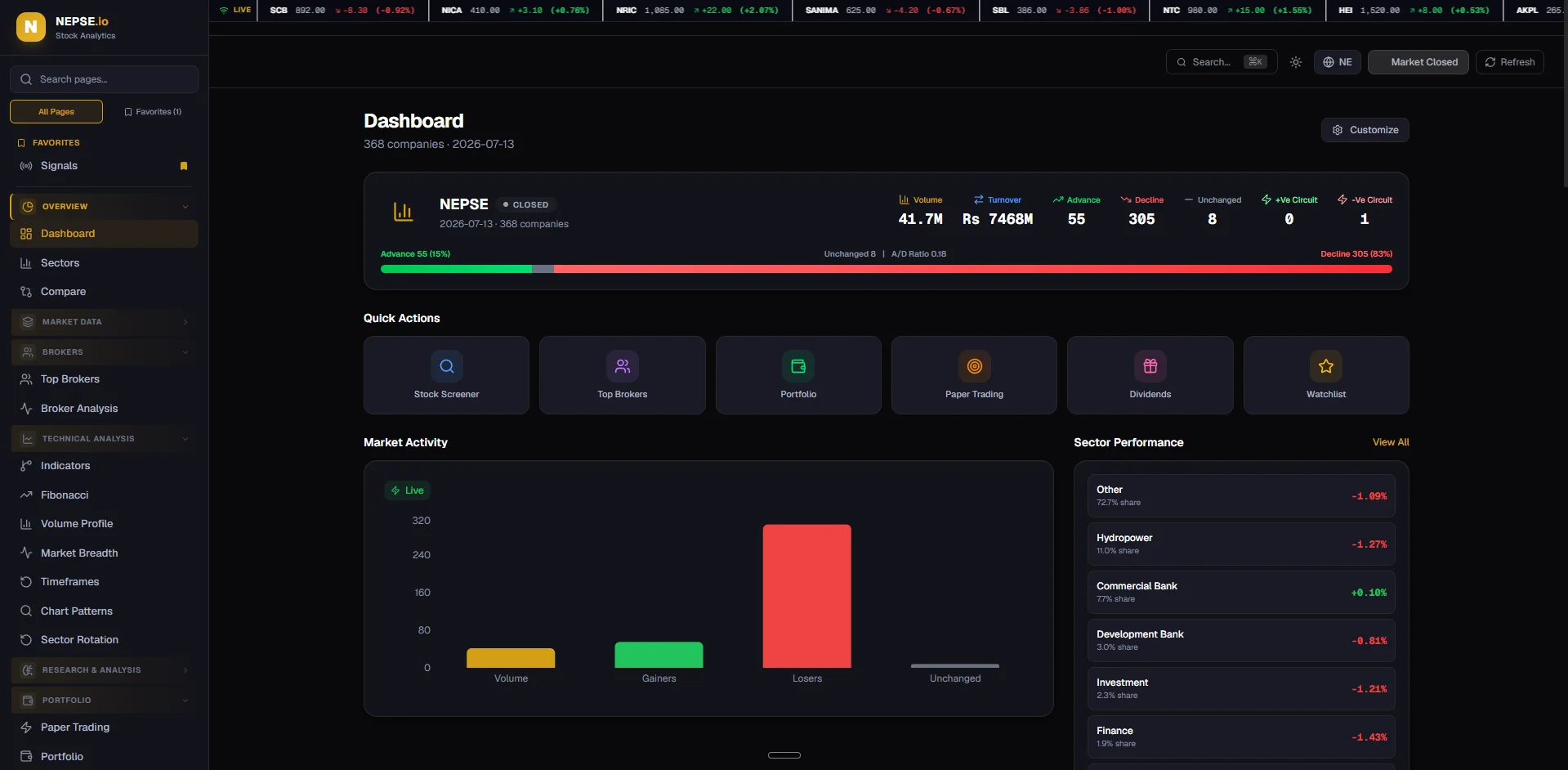The width and height of the screenshot is (1568, 770).
Task: Click the Signals favorite bookmark icon
Action: point(184,166)
